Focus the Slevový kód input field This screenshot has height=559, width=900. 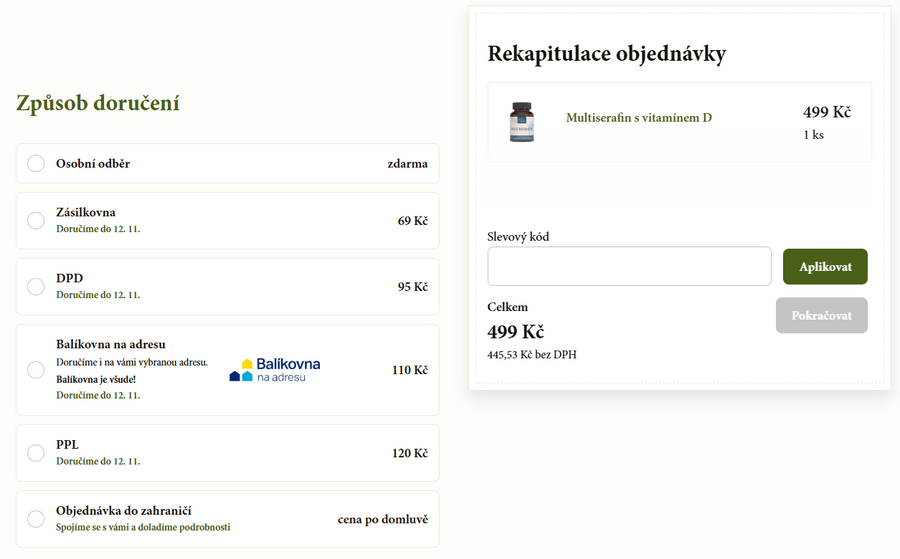629,266
